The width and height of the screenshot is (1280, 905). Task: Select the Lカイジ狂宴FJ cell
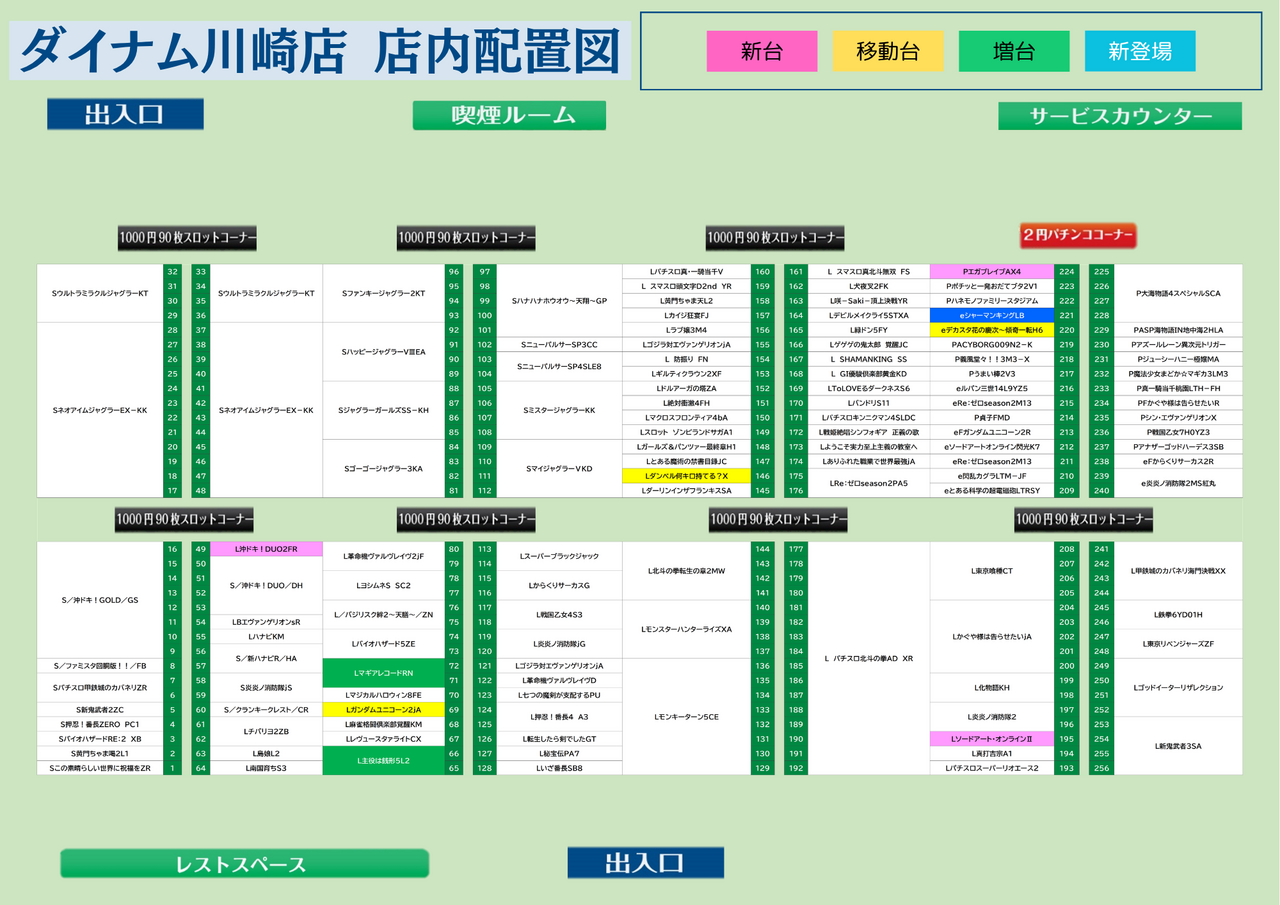[x=687, y=315]
